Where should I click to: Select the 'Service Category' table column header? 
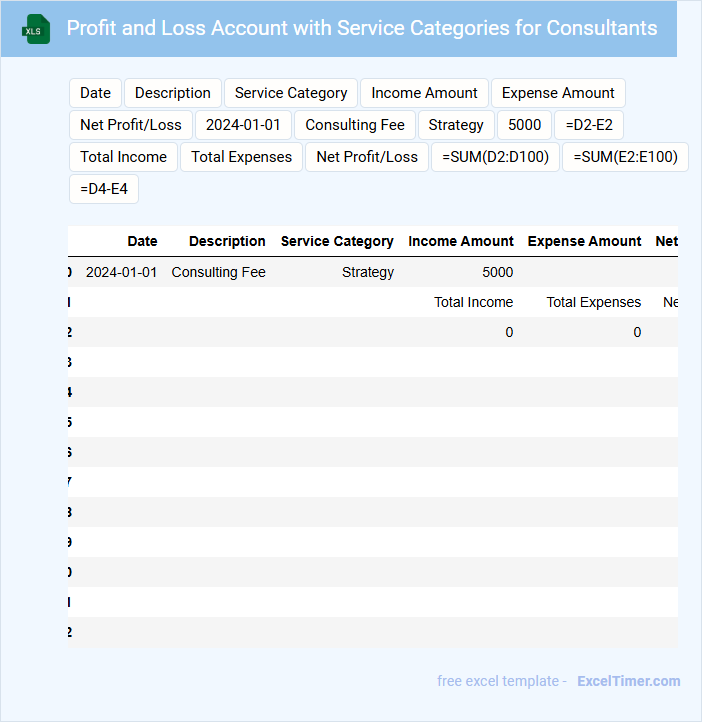click(x=337, y=241)
